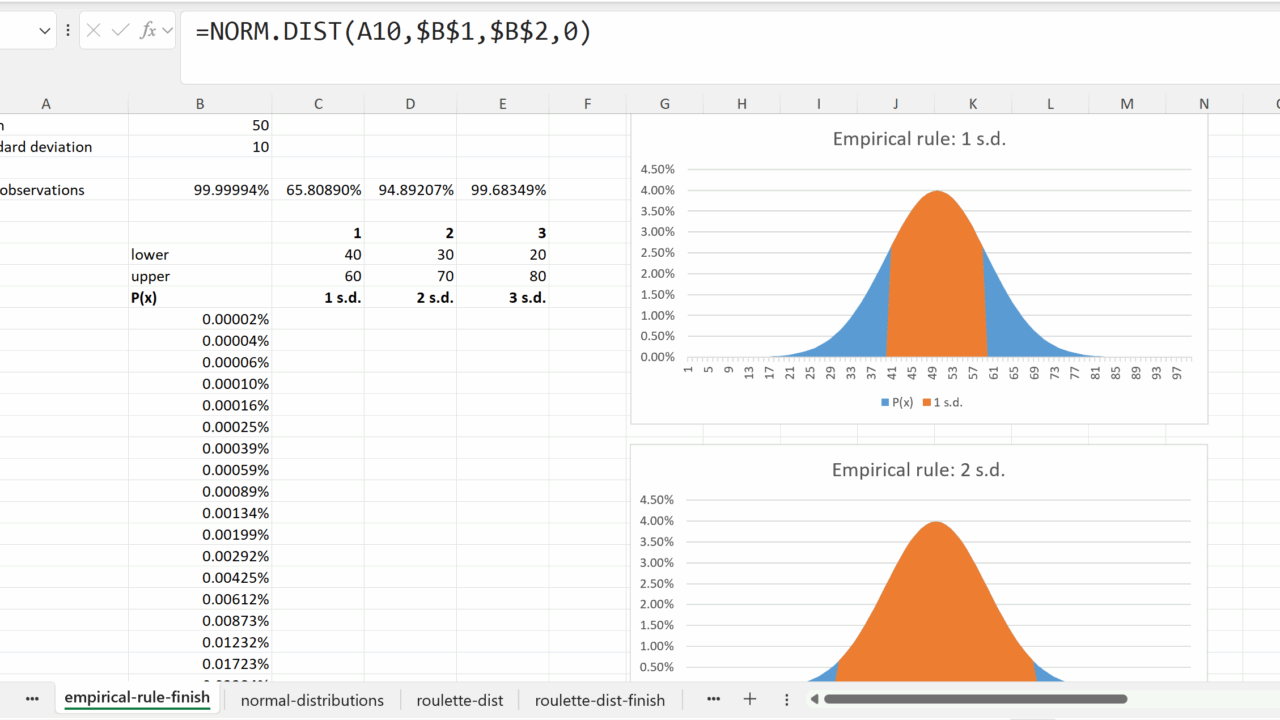Add a new sheet with plus icon
This screenshot has height=720, width=1280.
(749, 699)
